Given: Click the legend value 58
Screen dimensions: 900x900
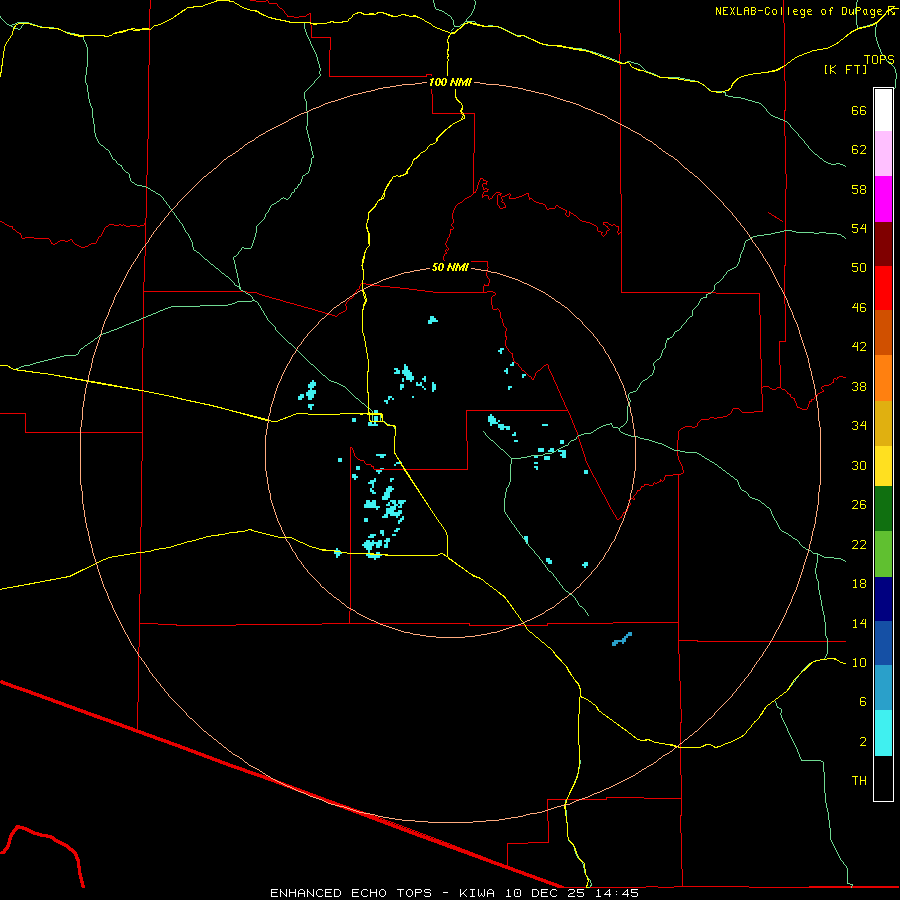Looking at the screenshot, I should (859, 189).
